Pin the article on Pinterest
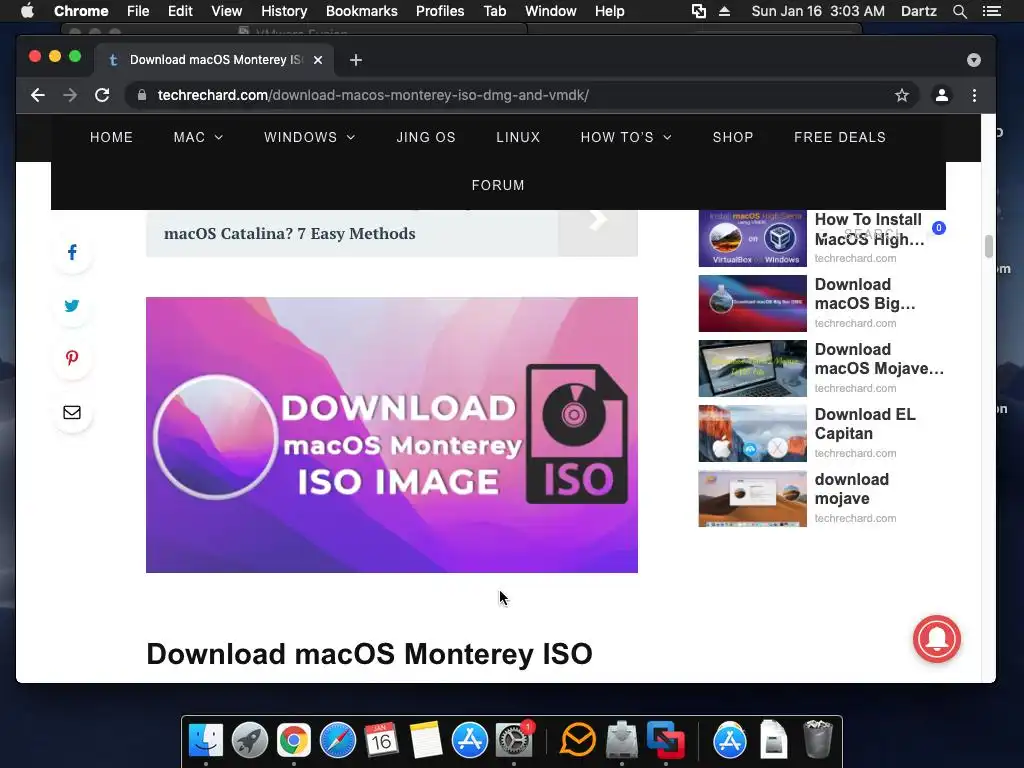This screenshot has width=1024, height=768. point(72,358)
